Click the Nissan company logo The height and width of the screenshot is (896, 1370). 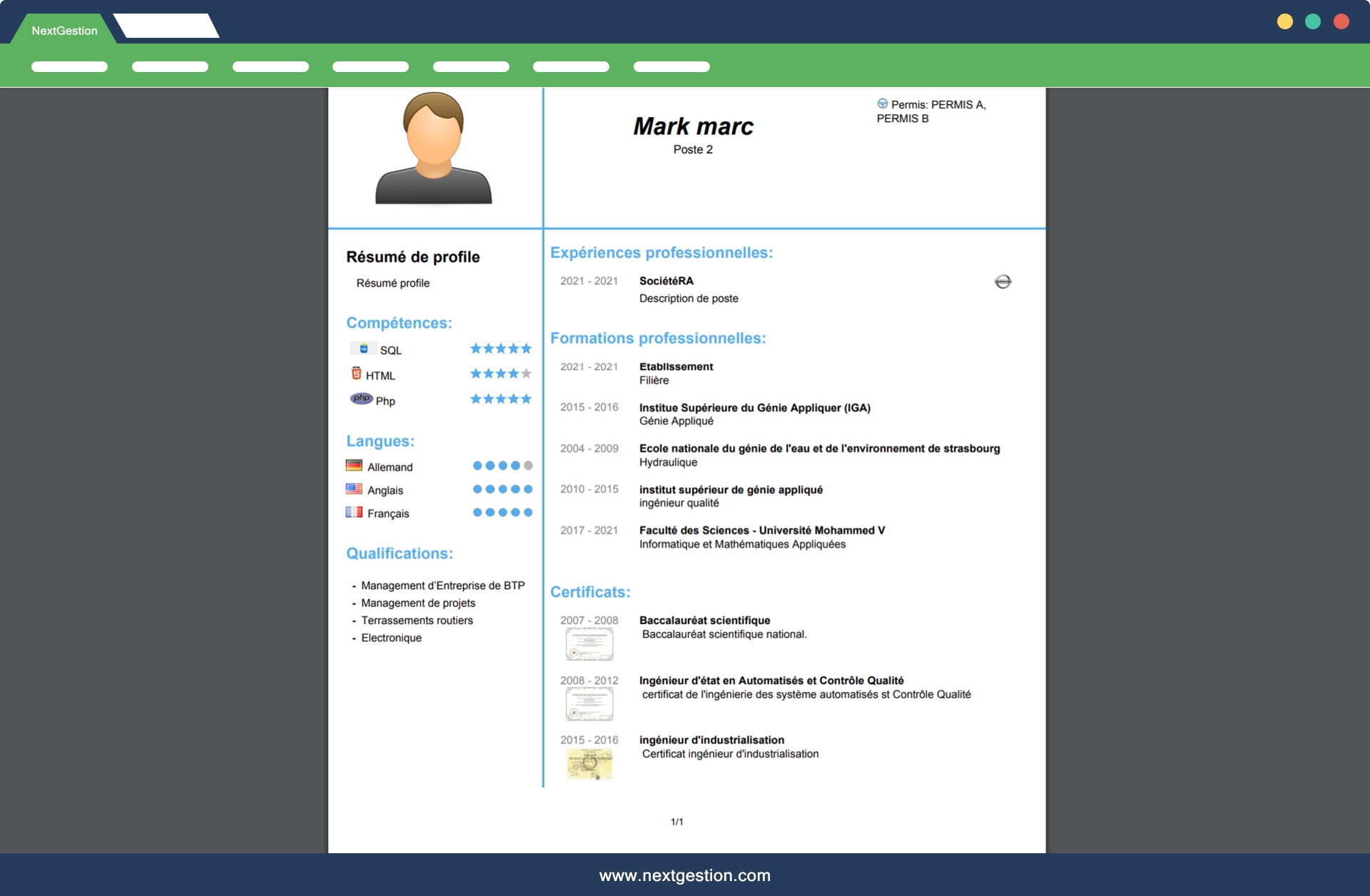[x=1003, y=282]
